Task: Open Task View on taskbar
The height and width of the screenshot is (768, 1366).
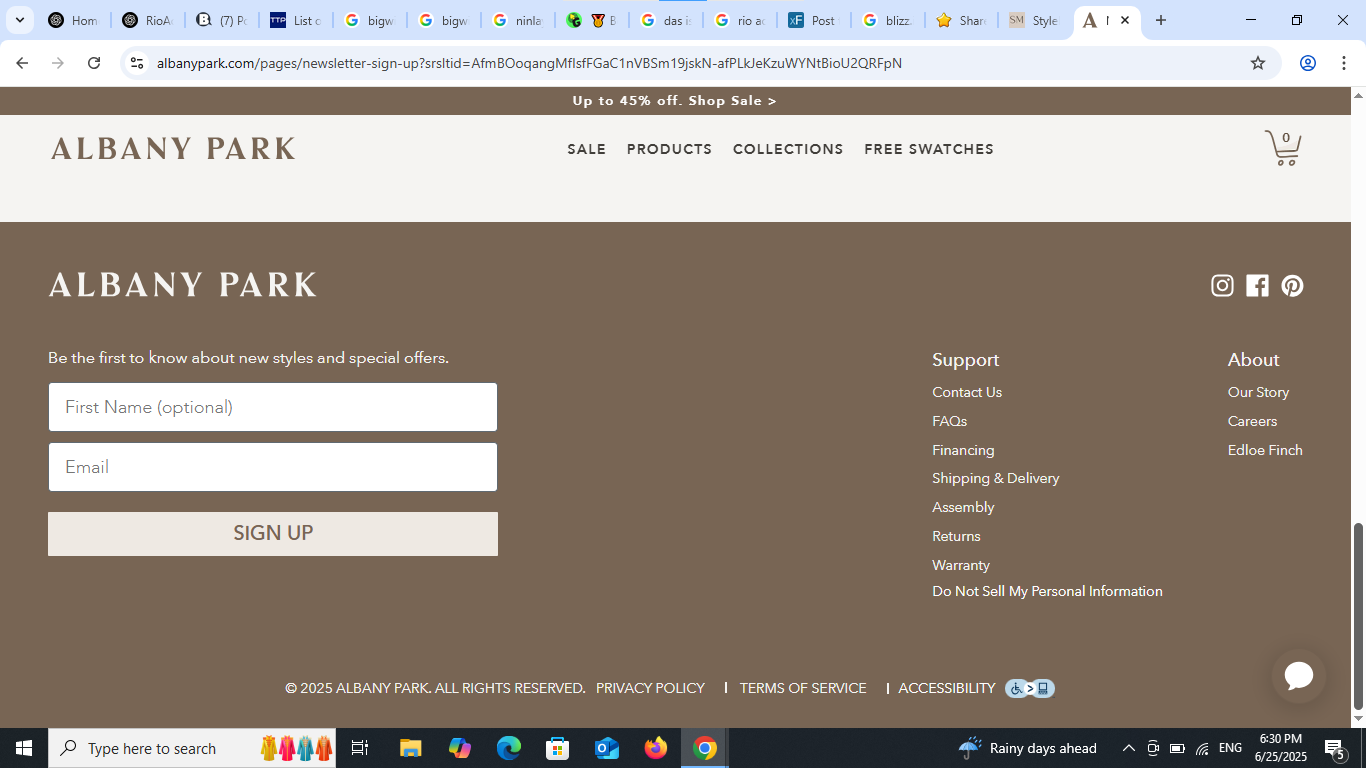Action: click(360, 748)
